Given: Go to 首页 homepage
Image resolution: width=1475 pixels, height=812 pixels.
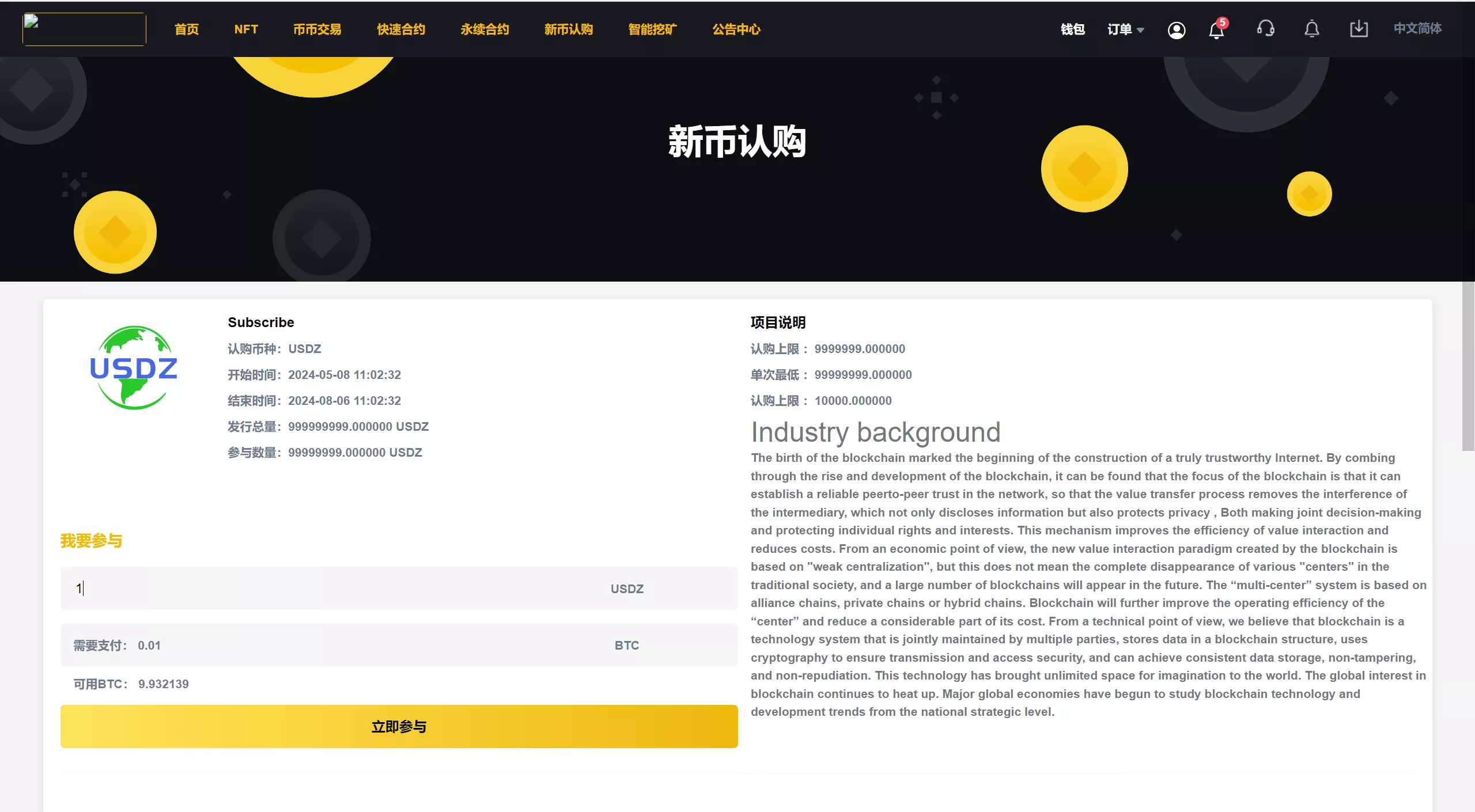Looking at the screenshot, I should (186, 29).
